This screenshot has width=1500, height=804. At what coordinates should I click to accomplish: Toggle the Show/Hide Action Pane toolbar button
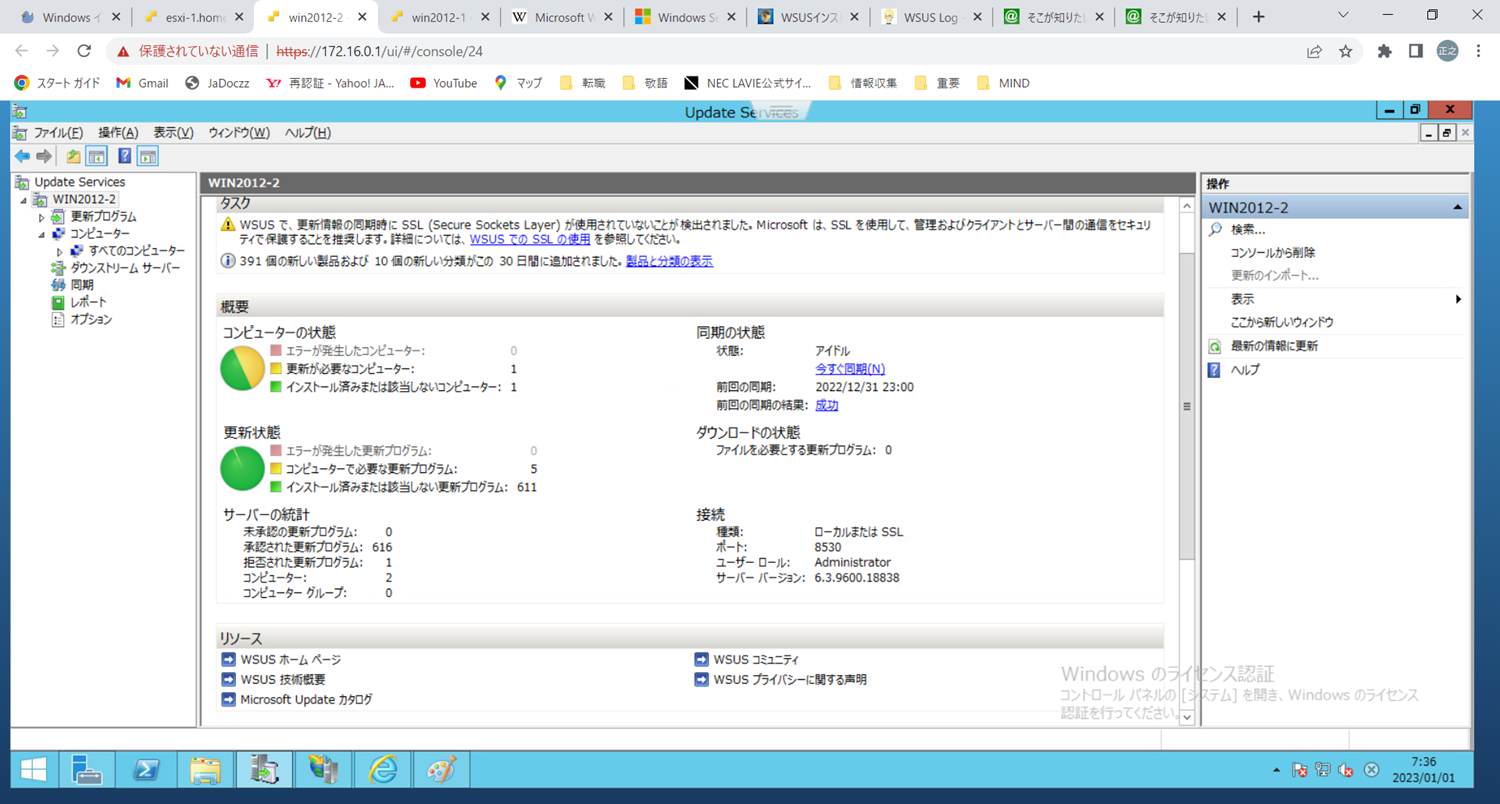tap(148, 156)
